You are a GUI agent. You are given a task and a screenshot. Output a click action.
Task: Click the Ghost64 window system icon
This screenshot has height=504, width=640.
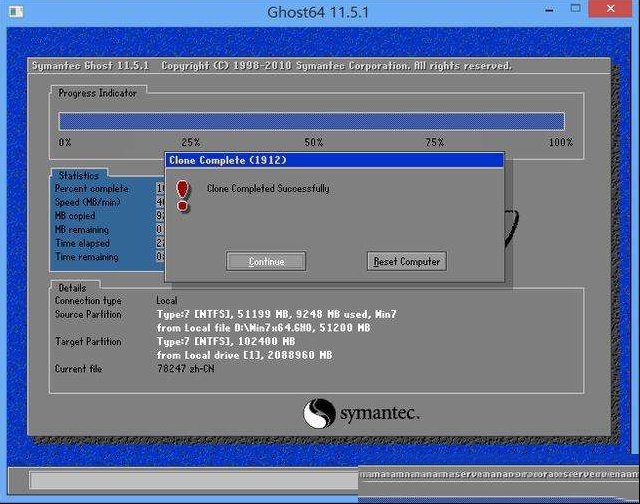click(x=16, y=11)
